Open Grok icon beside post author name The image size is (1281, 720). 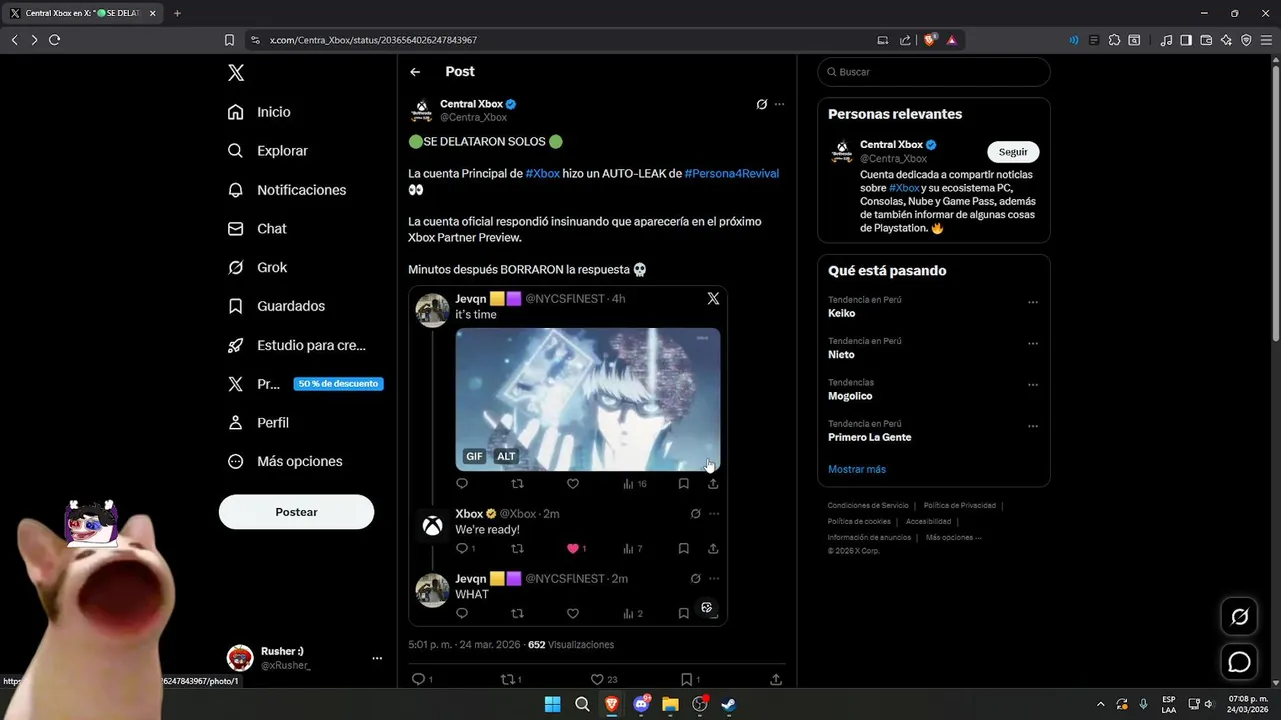[761, 104]
